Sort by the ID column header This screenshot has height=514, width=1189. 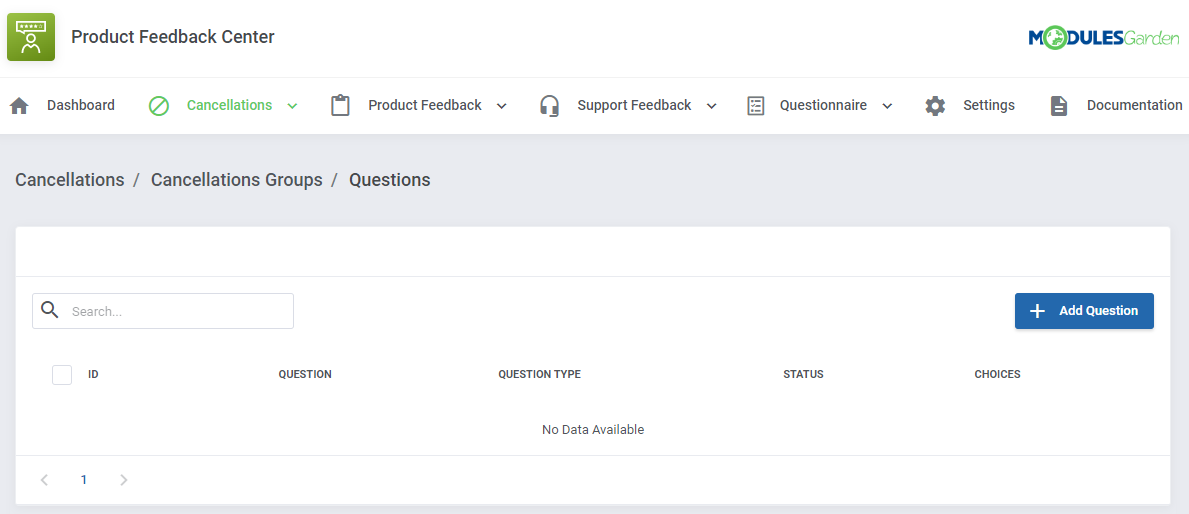(93, 375)
